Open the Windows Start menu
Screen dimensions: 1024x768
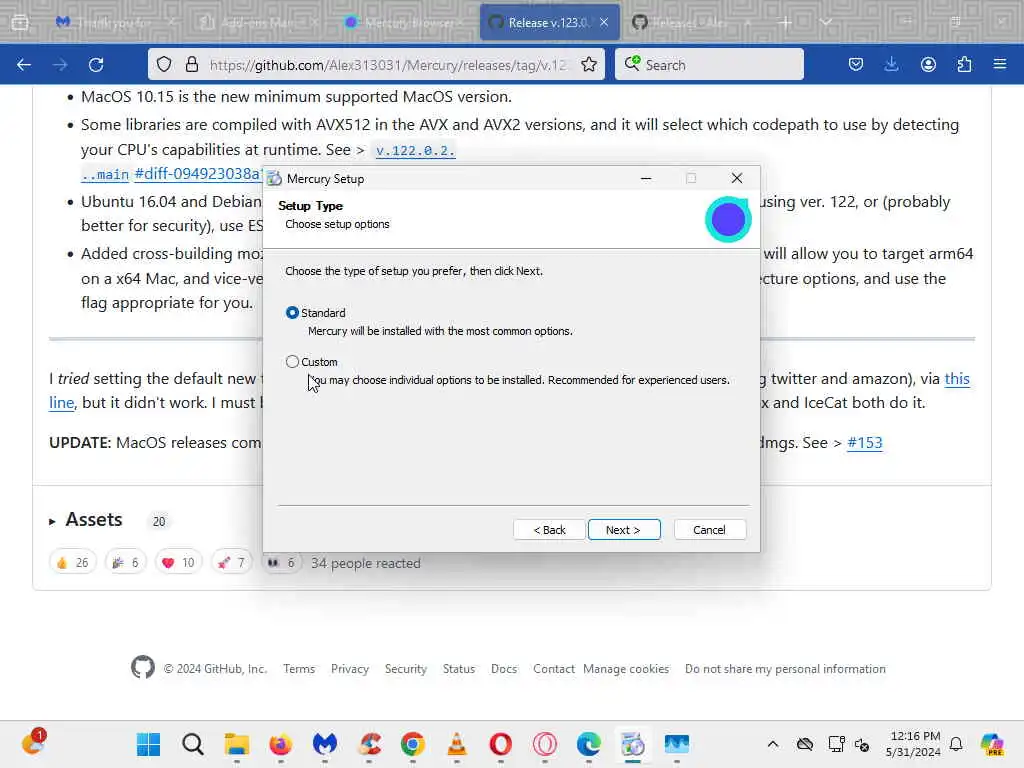coord(148,744)
